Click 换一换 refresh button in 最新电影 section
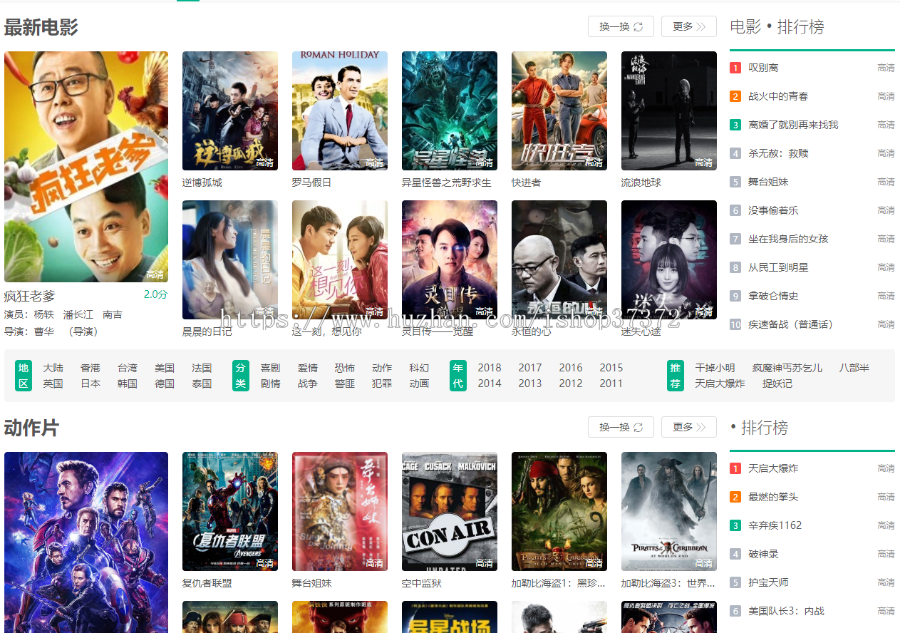Viewport: 900px width, 633px height. pyautogui.click(x=620, y=26)
